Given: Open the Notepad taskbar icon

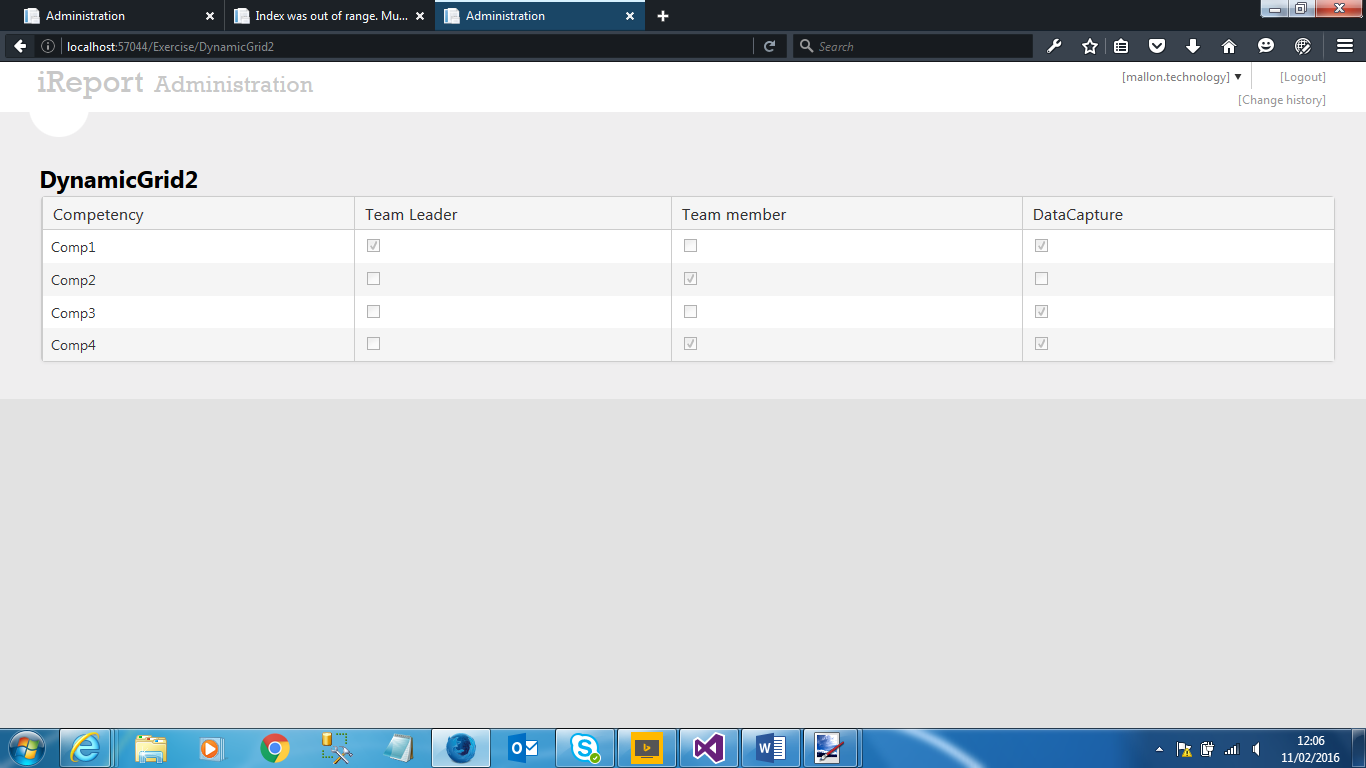Looking at the screenshot, I should [x=399, y=748].
